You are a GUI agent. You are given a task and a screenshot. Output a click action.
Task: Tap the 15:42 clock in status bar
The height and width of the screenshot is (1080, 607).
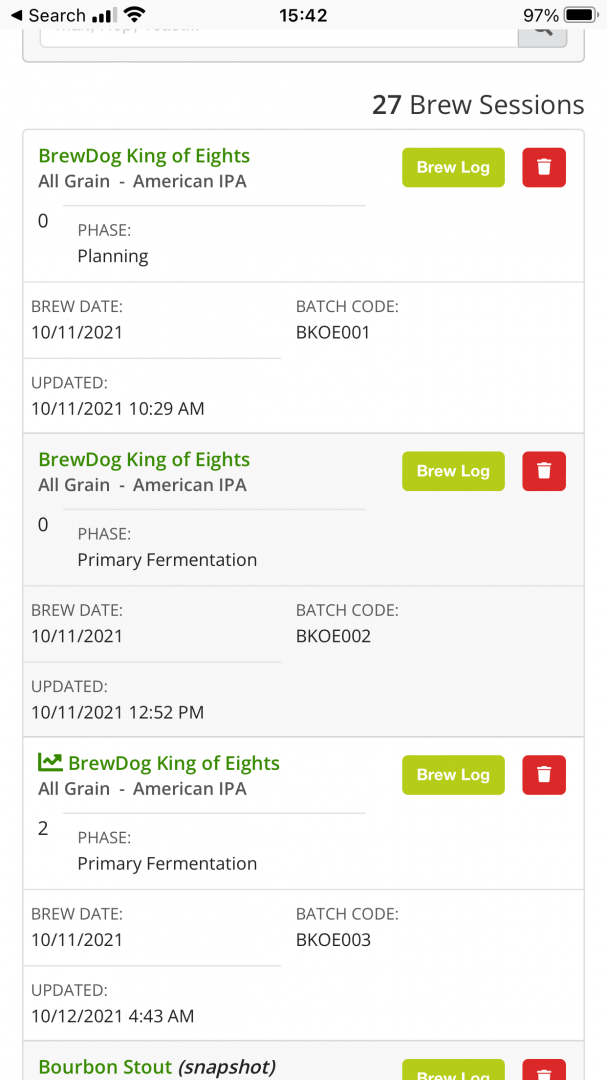pyautogui.click(x=303, y=15)
